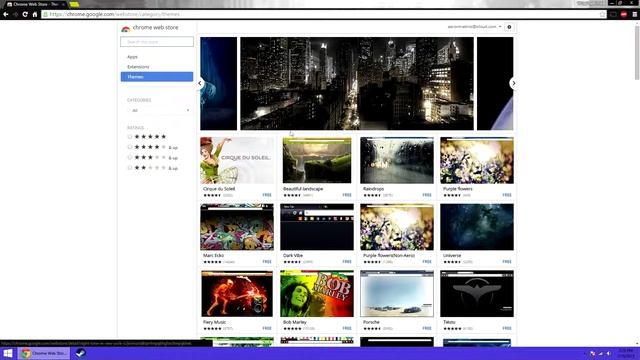This screenshot has width=640, height=360.
Task: Go to Apps section
Action: click(x=132, y=57)
